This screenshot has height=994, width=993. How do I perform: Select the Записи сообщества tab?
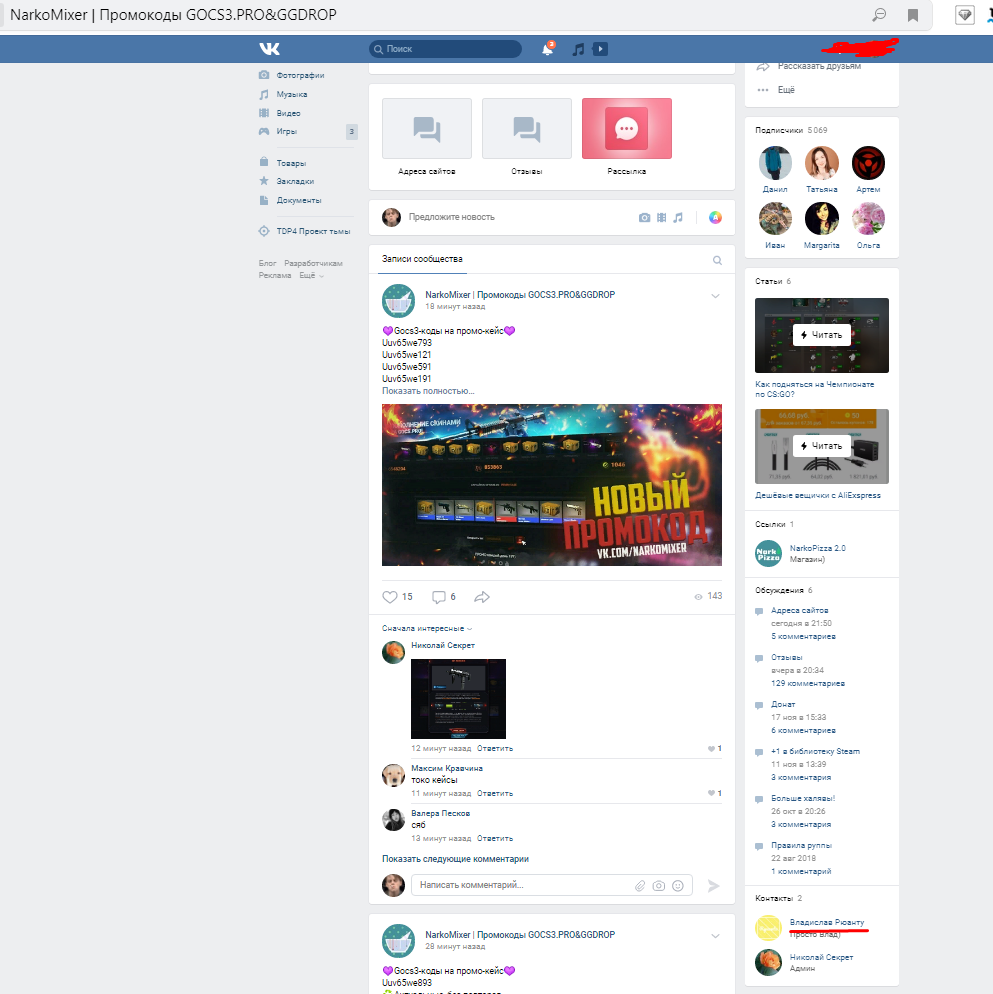click(x=422, y=259)
